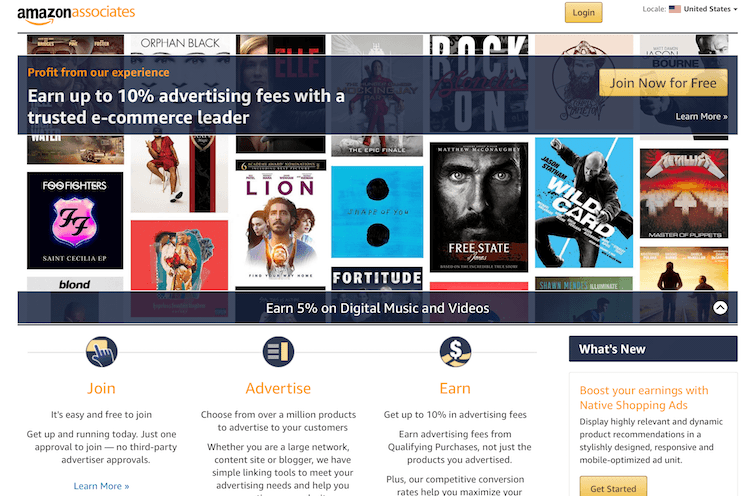Click the United States flag icon
Screen dimensions: 750x496
click(674, 9)
